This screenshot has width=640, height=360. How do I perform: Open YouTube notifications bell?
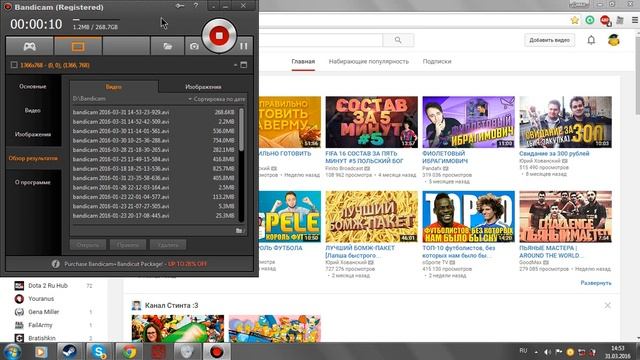pos(591,40)
